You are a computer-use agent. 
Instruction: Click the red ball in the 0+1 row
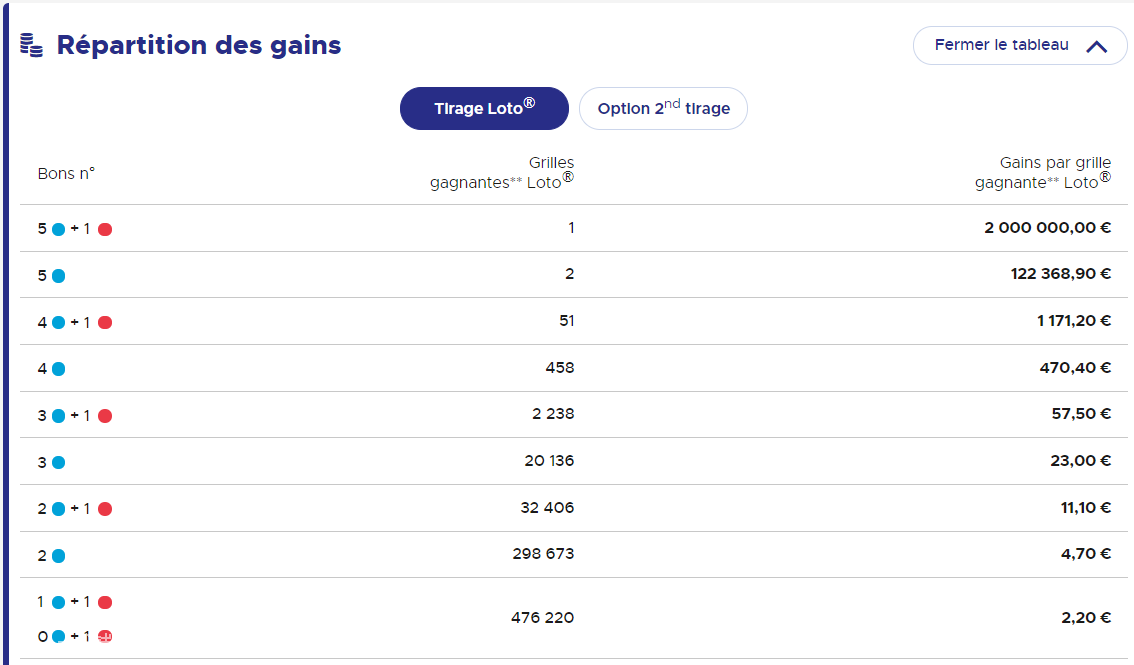[105, 636]
